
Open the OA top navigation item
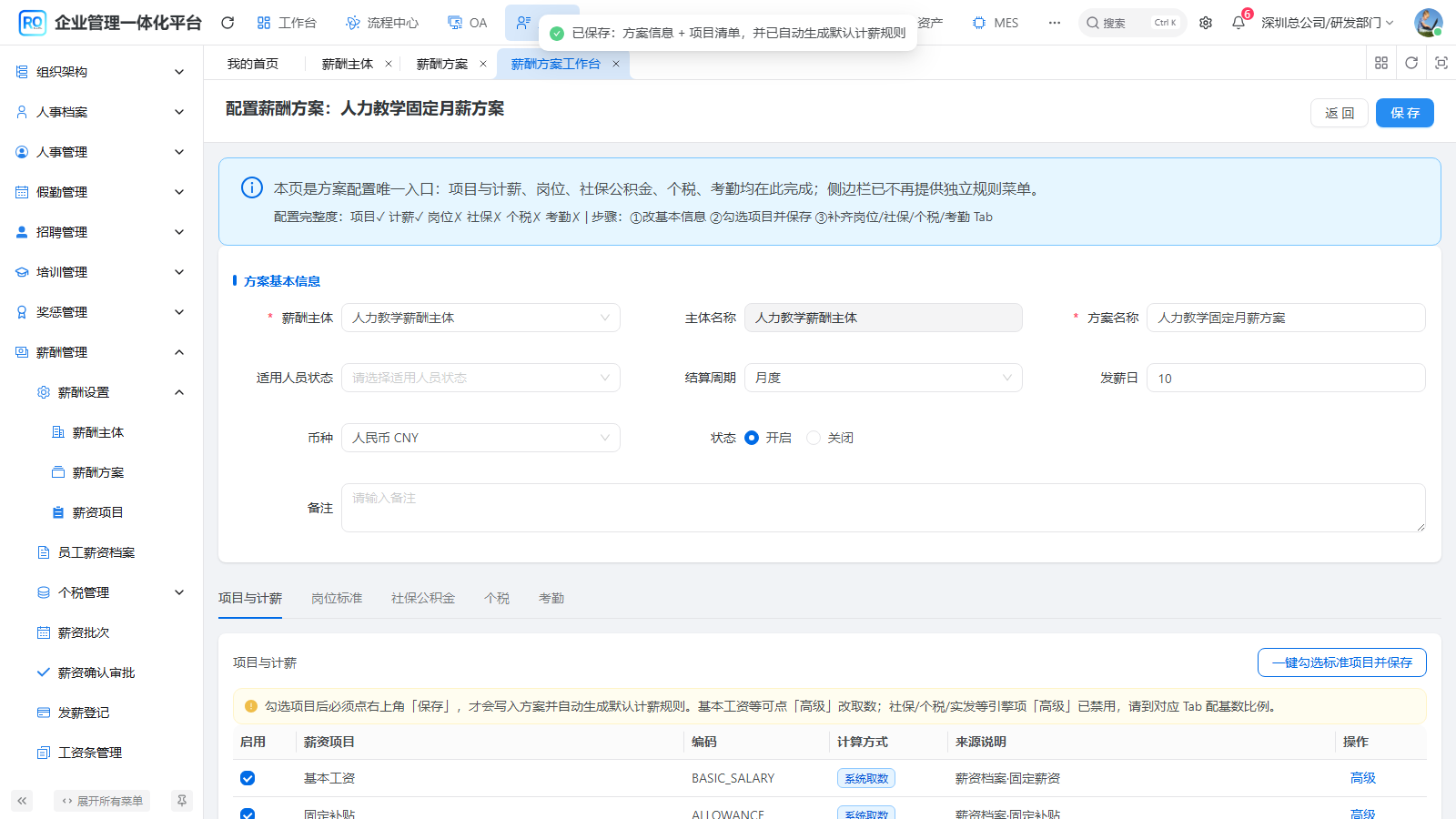pyautogui.click(x=468, y=23)
